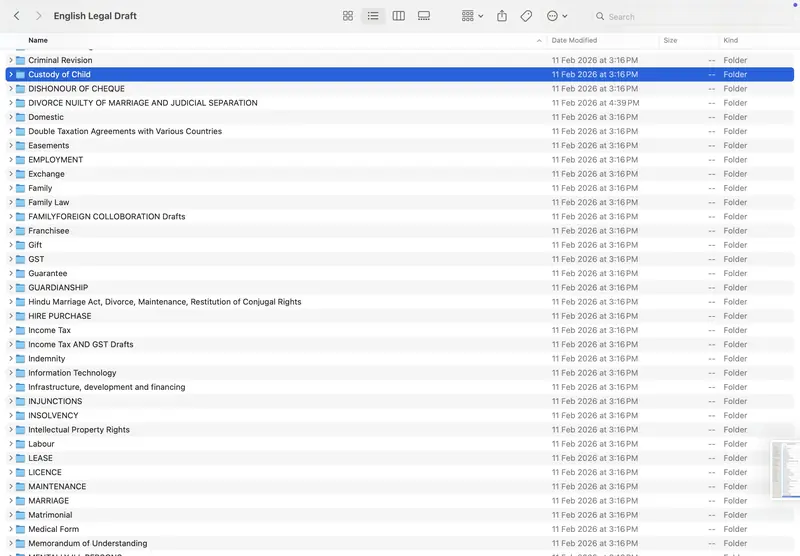Viewport: 800px width, 556px height.
Task: Expand the GST folder chevron
Action: click(x=11, y=259)
